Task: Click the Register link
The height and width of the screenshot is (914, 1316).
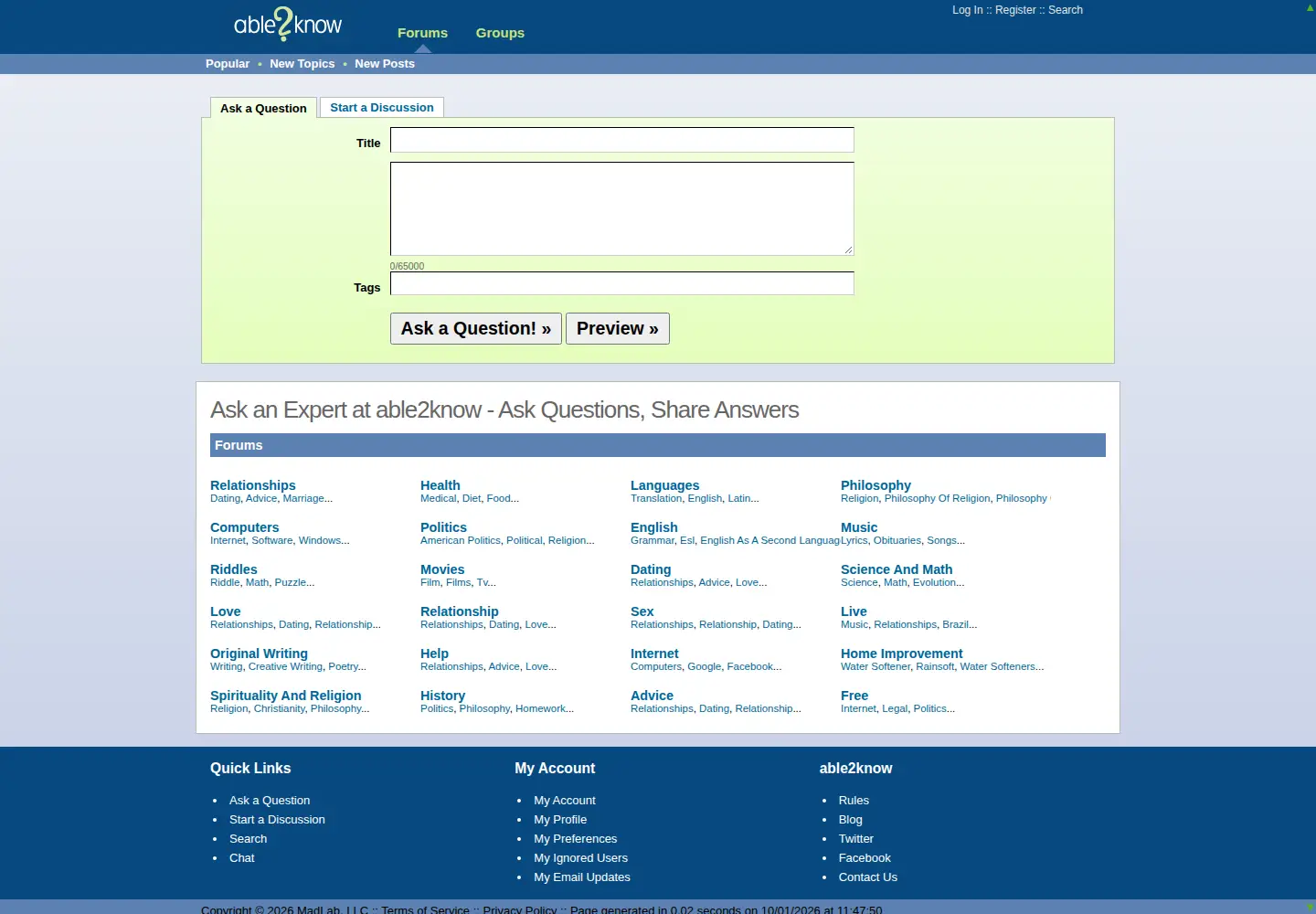Action: coord(1015,10)
